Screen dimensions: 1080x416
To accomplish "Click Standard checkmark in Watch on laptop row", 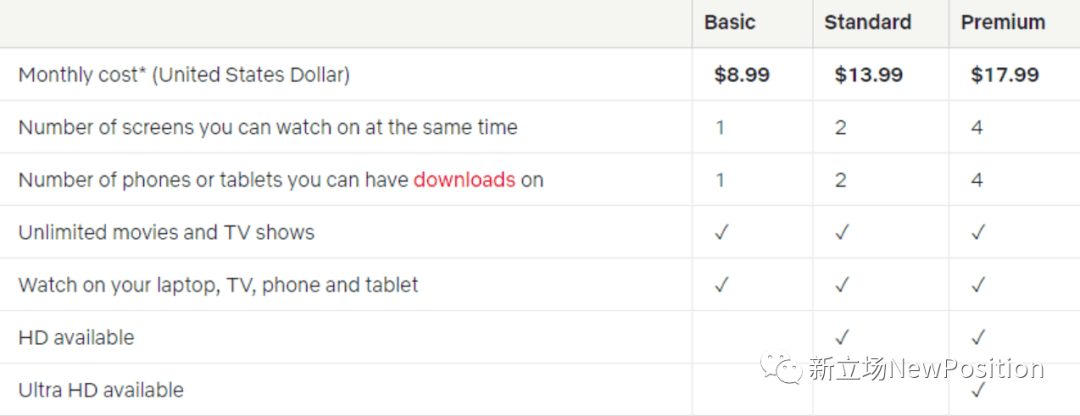I will (x=841, y=285).
